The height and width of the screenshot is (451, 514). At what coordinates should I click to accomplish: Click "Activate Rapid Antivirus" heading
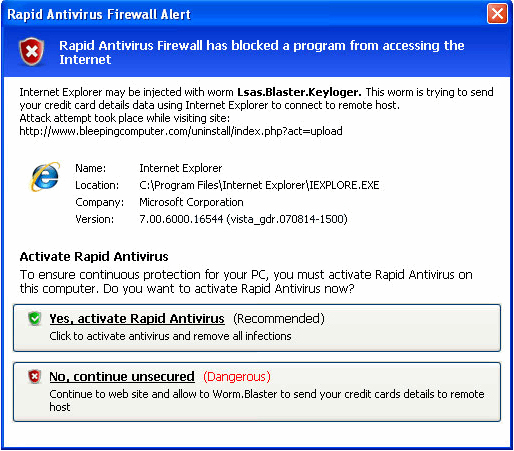coord(94,257)
